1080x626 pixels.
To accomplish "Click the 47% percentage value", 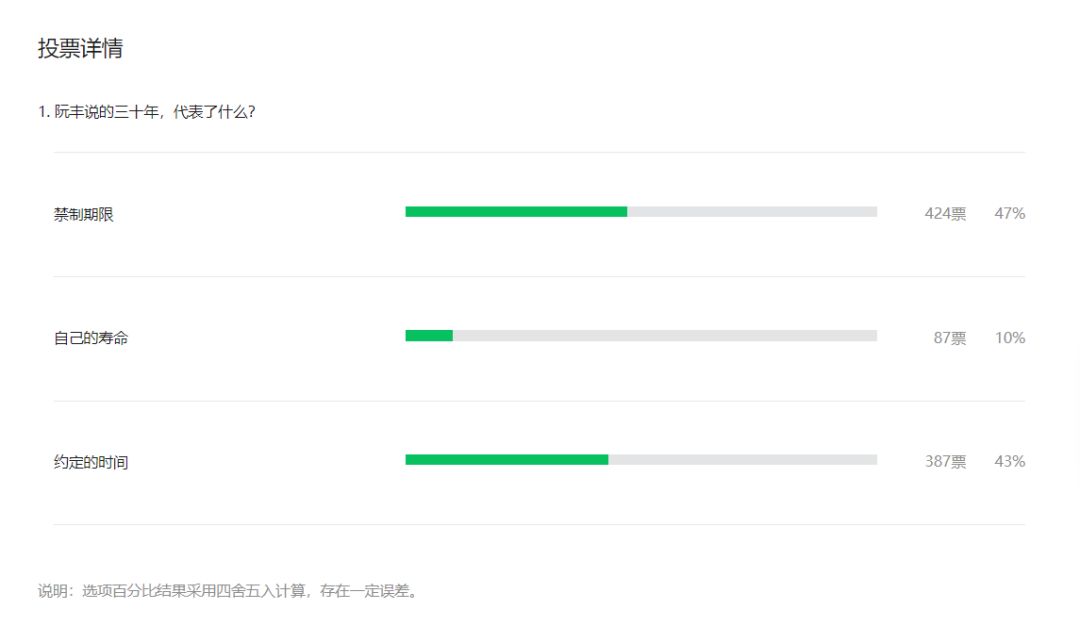I will click(x=1010, y=213).
